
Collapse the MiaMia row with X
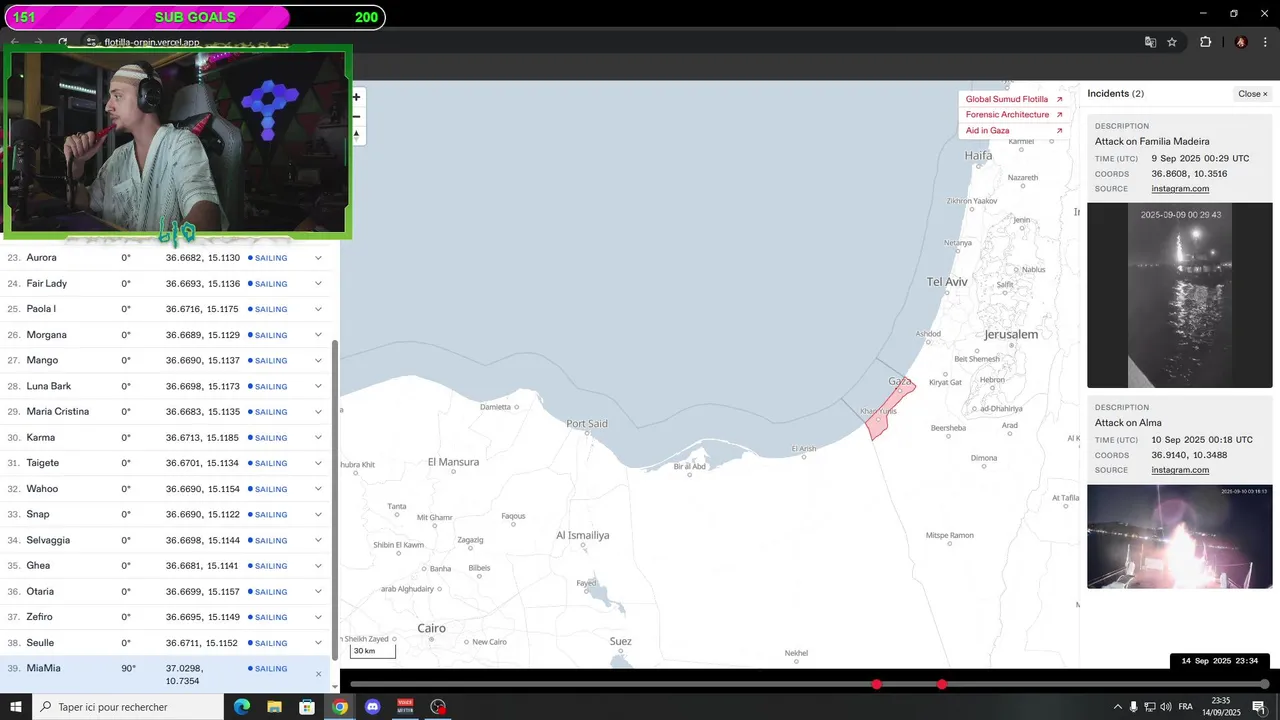(x=319, y=674)
